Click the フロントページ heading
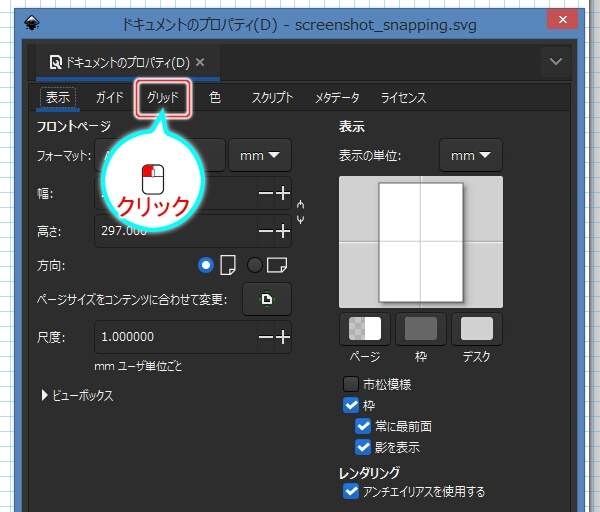The image size is (600, 512). [x=74, y=126]
